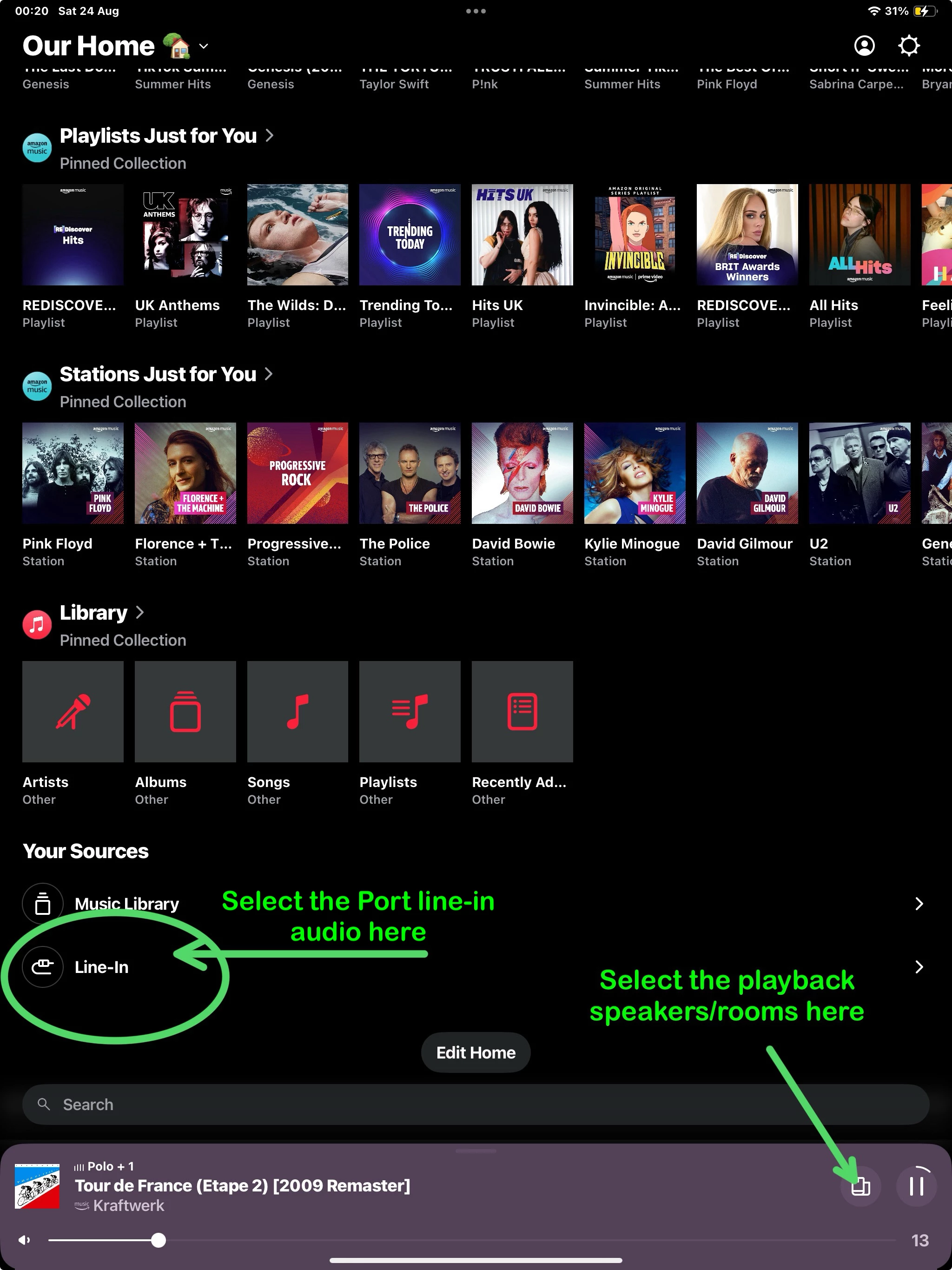
Task: Open the Artists library tile
Action: (x=73, y=711)
